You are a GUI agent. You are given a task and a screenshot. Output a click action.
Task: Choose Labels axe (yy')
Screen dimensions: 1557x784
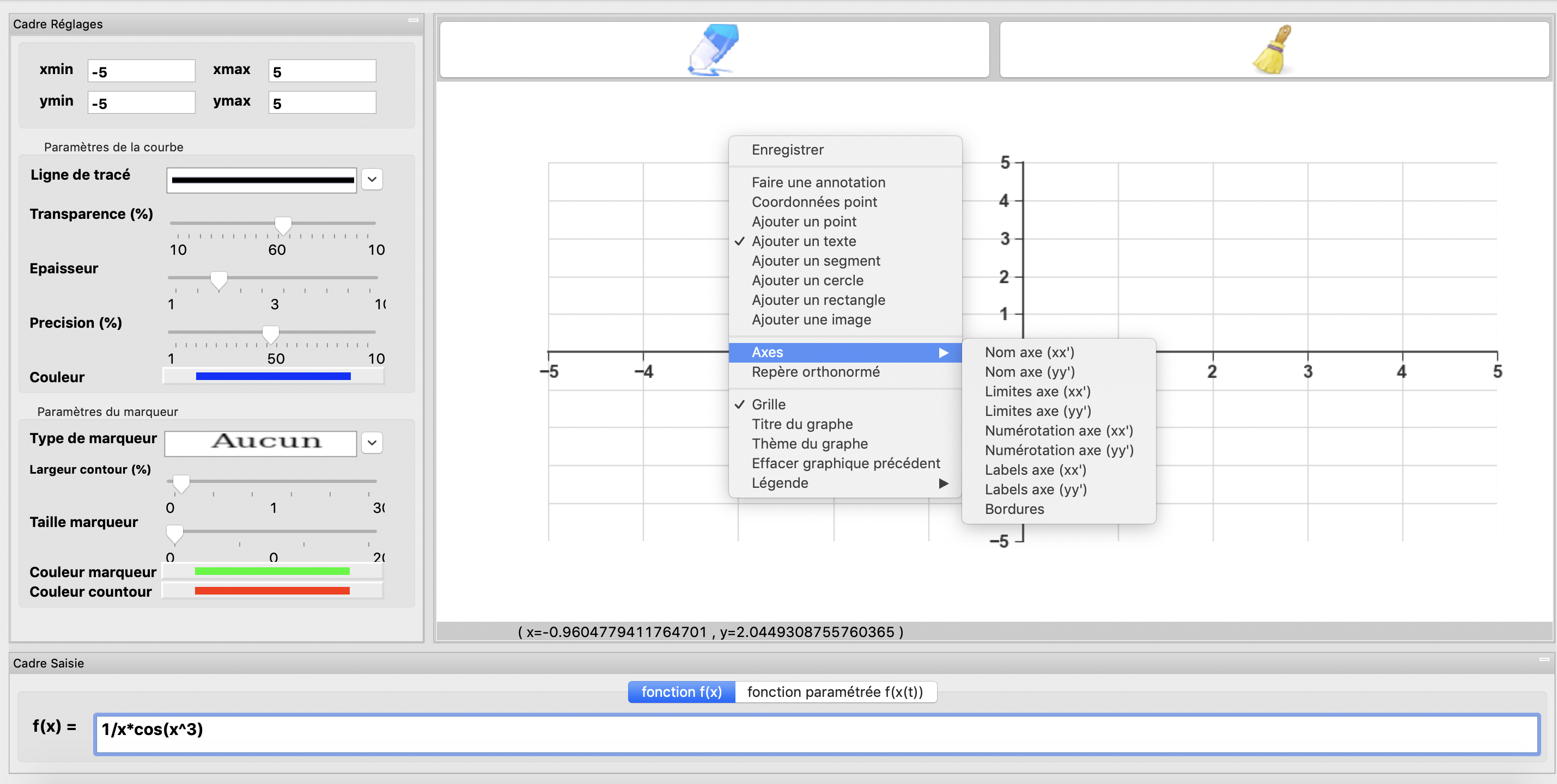(1059, 489)
